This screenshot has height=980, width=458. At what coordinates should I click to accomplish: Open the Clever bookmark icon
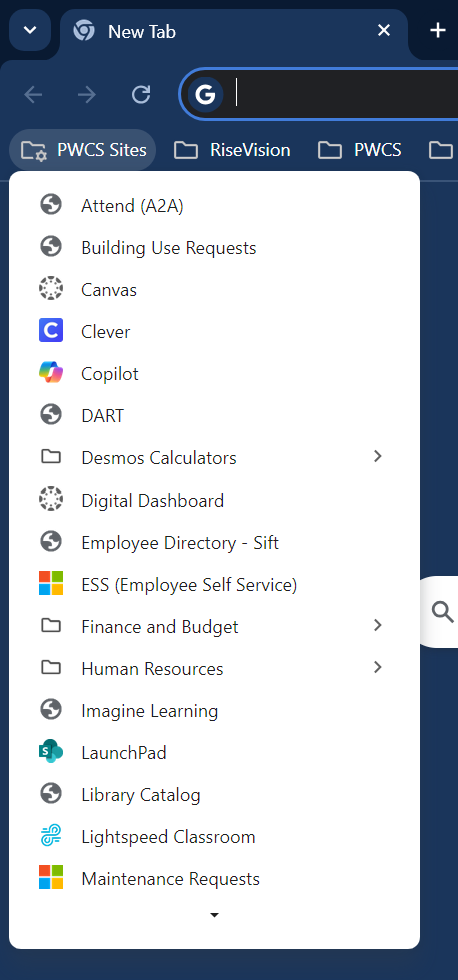click(x=51, y=331)
